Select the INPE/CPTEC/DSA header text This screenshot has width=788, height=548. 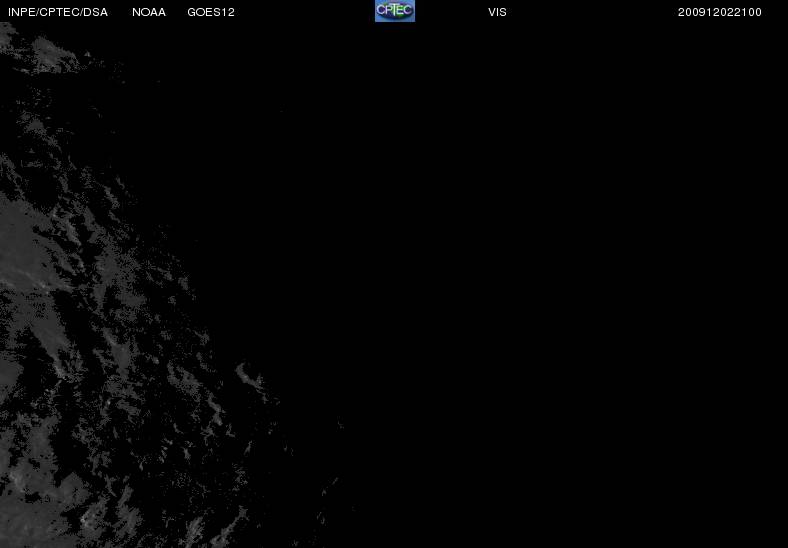(x=58, y=12)
